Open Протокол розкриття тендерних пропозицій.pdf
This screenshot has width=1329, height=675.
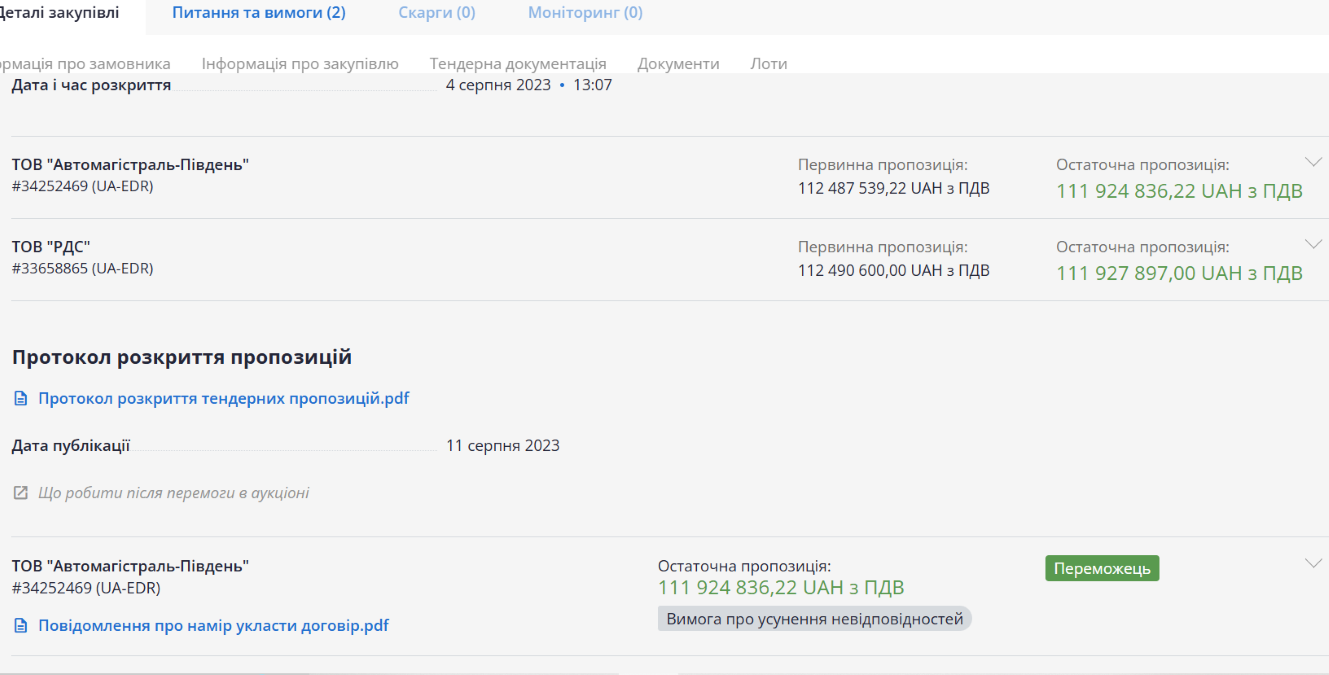[223, 399]
